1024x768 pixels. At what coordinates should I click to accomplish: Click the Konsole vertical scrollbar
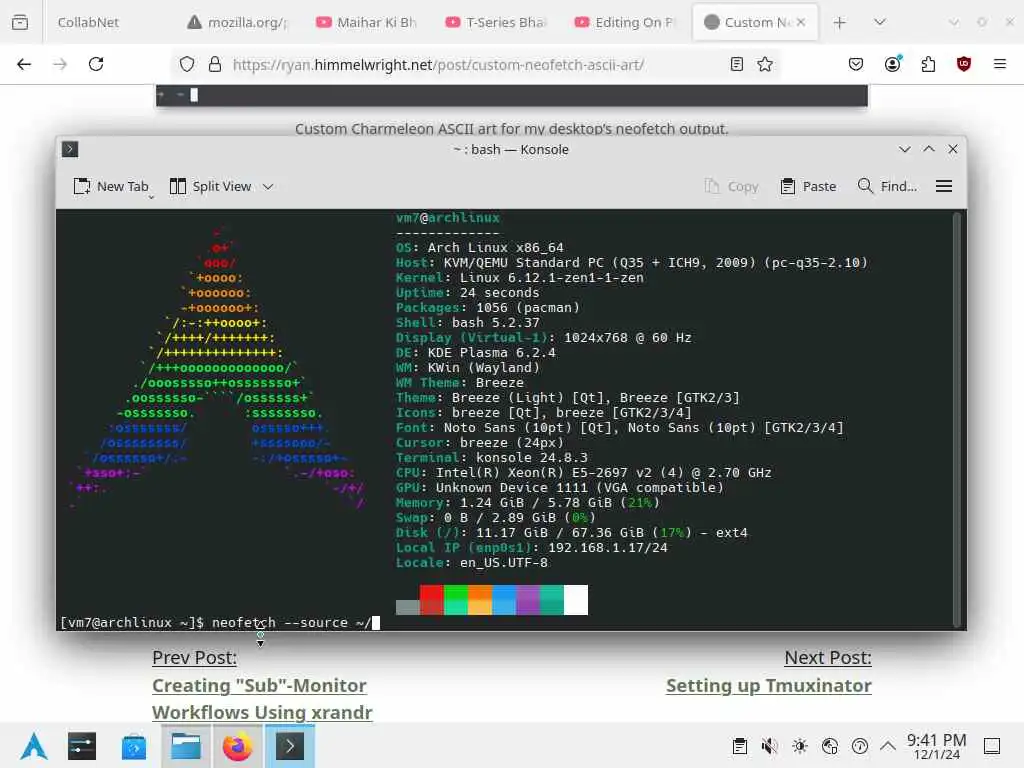pyautogui.click(x=957, y=418)
